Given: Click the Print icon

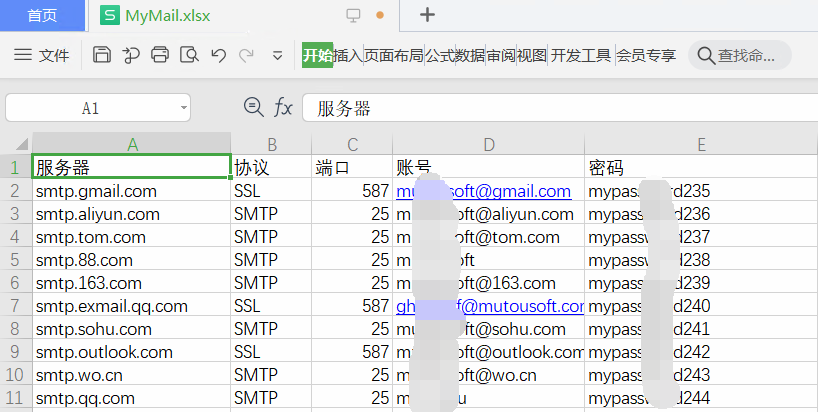Looking at the screenshot, I should [160, 55].
